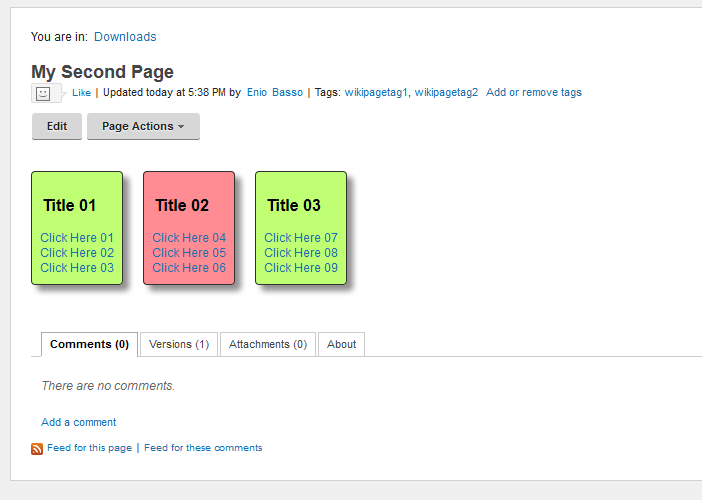Open the Attachments (0) tab
Screen dimensions: 702x500
(268, 344)
